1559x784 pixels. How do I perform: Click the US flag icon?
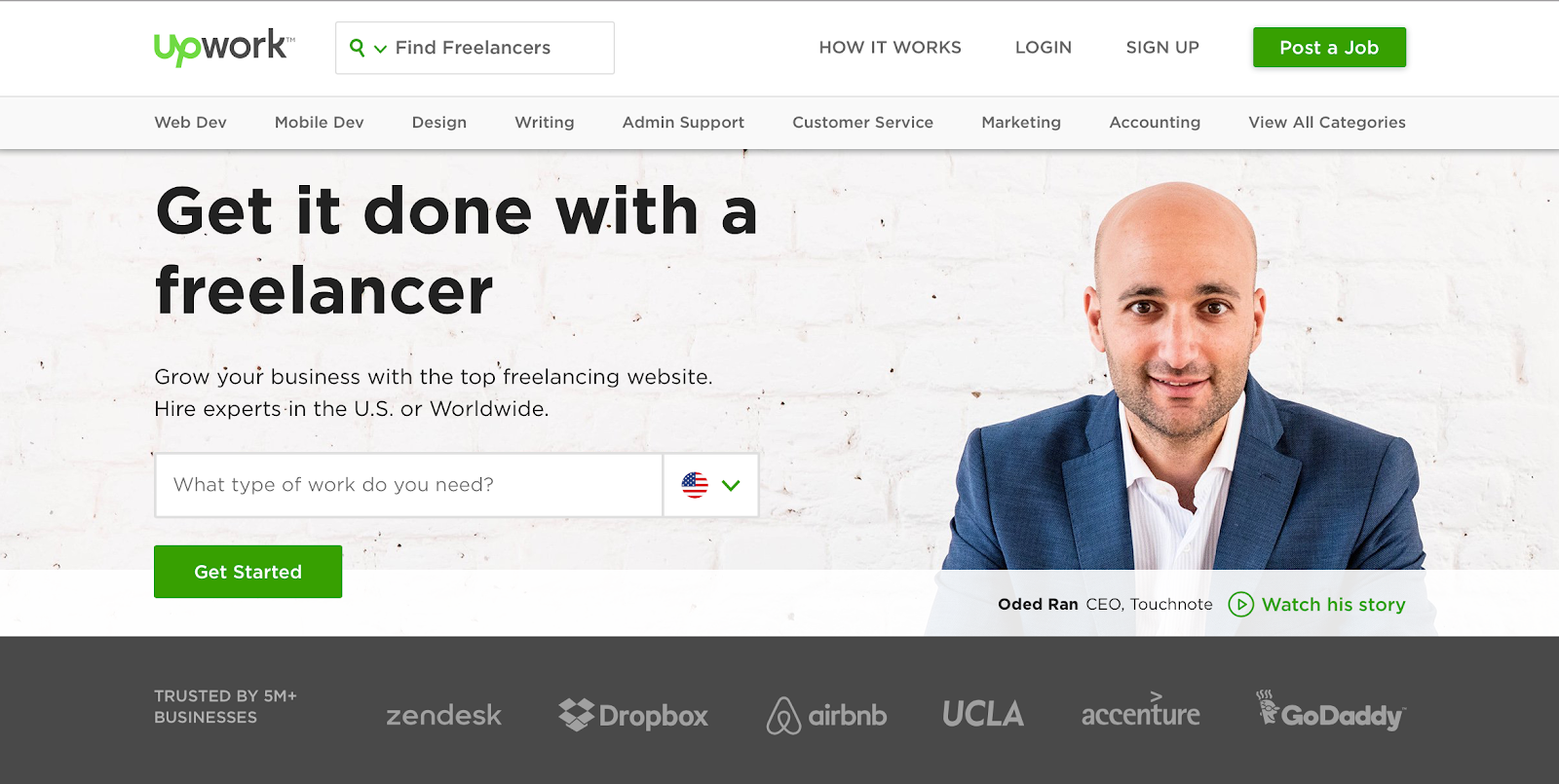[695, 485]
